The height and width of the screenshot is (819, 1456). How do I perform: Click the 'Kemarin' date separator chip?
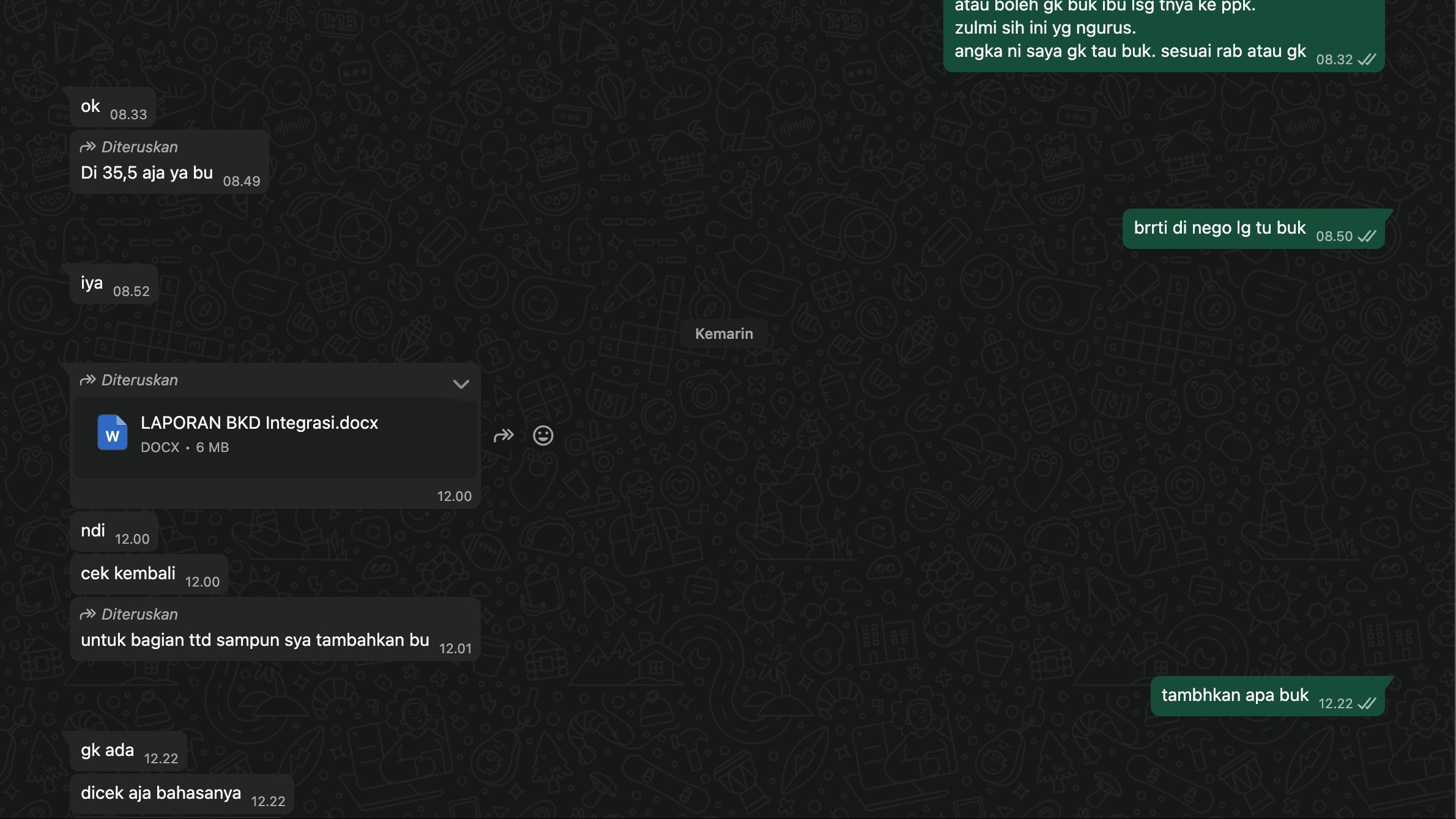(724, 333)
